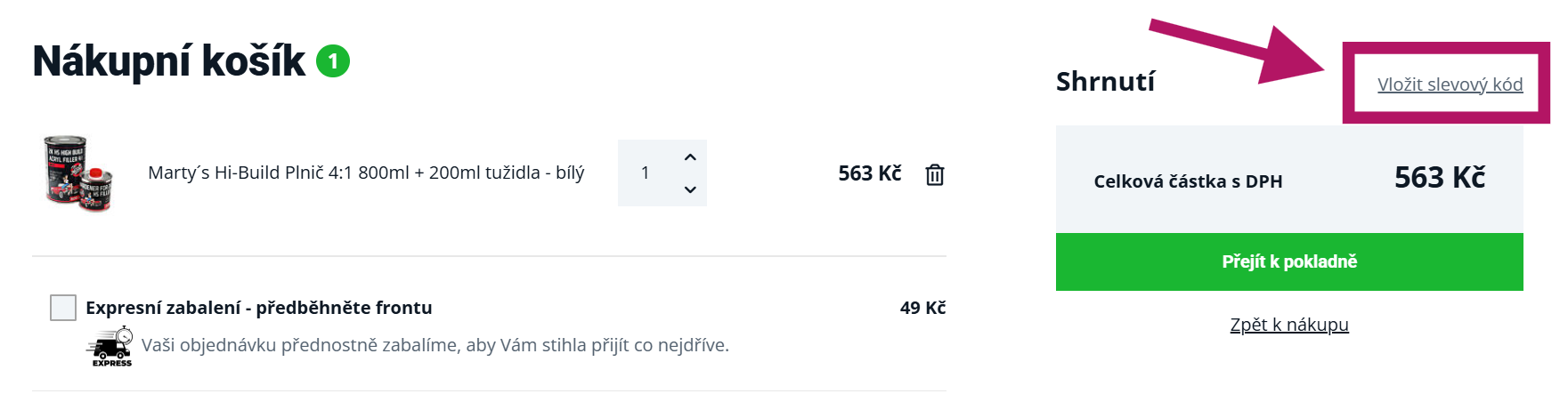Click the Nákupní košík heading

169,61
